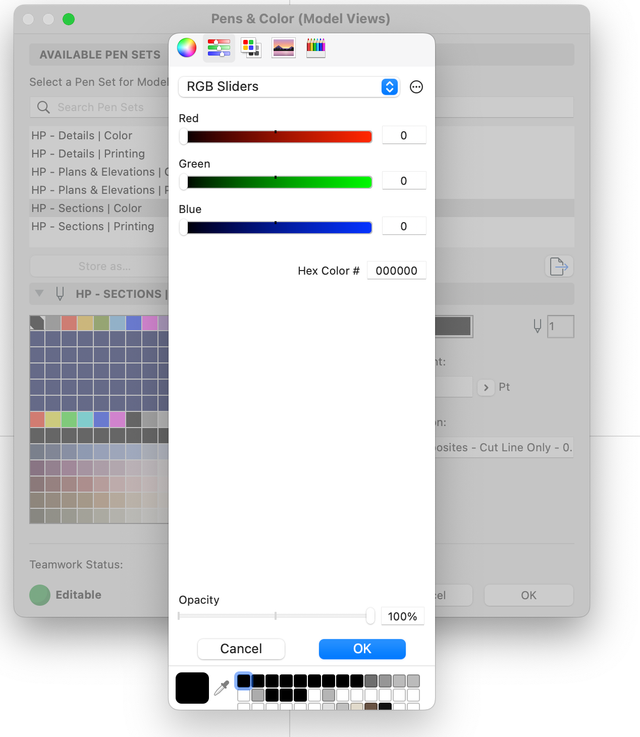Select the red pen in top row
Viewport: 640px width, 737px height.
click(x=69, y=323)
